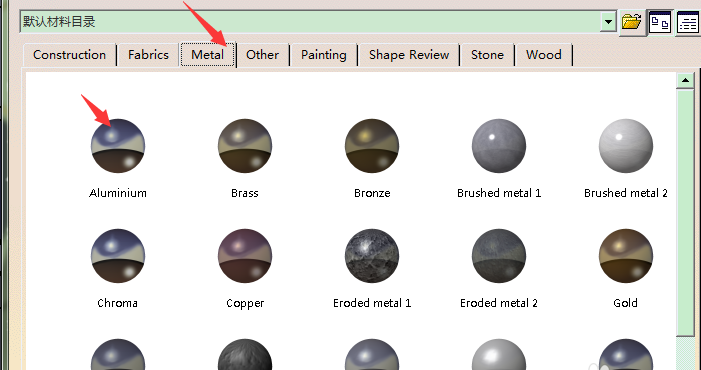Click the Aluminium label text
Screen dimensions: 701x370
[118, 193]
